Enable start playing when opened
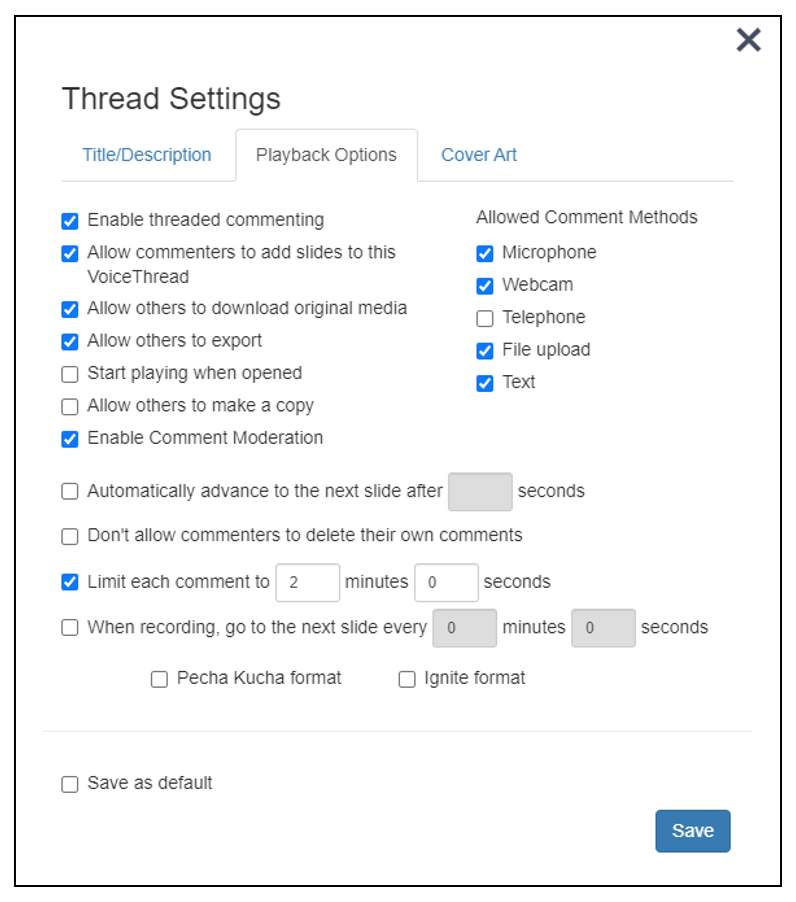 coord(69,373)
